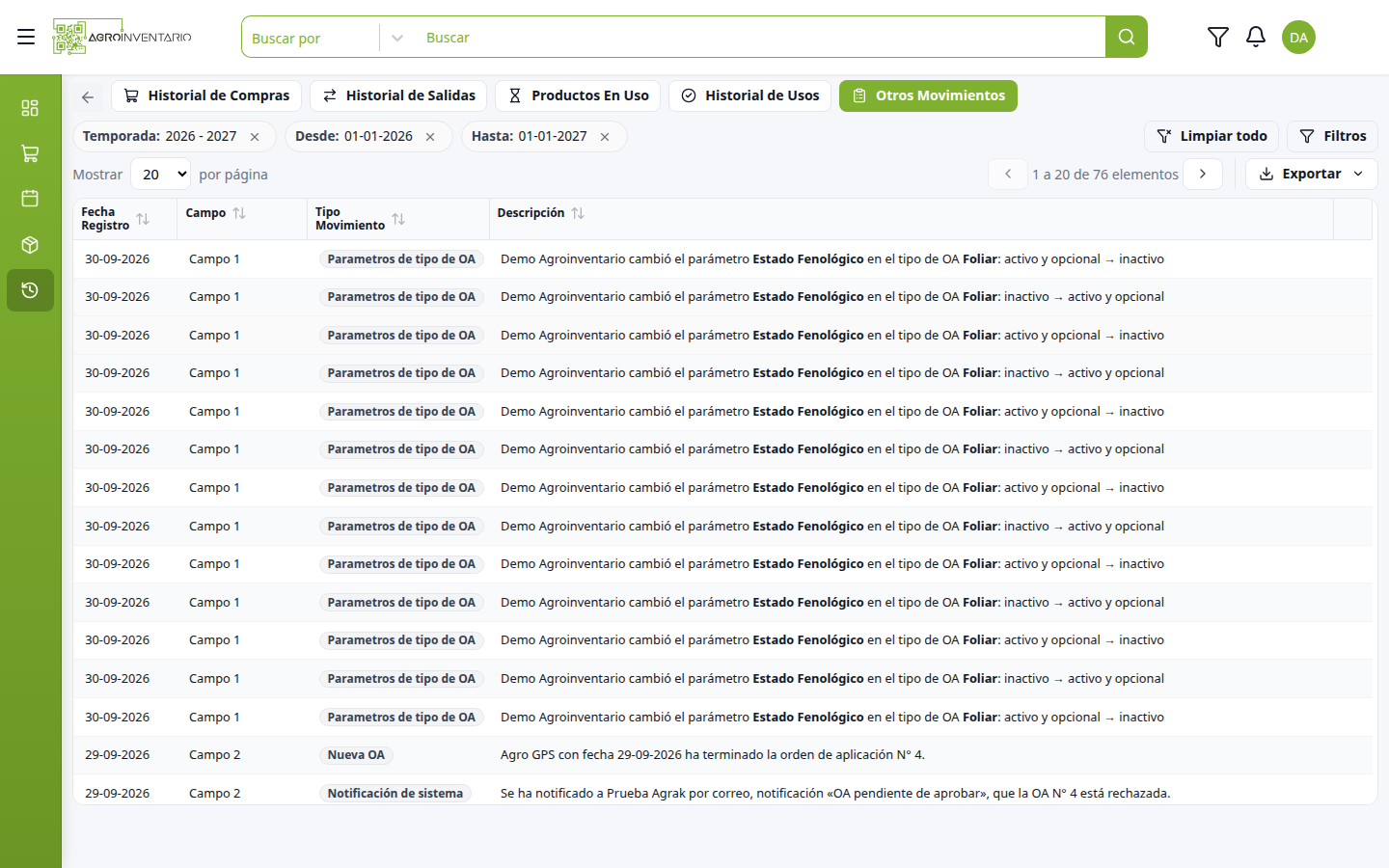Switch to Historial de Compras tab
The width and height of the screenshot is (1389, 868).
(206, 95)
